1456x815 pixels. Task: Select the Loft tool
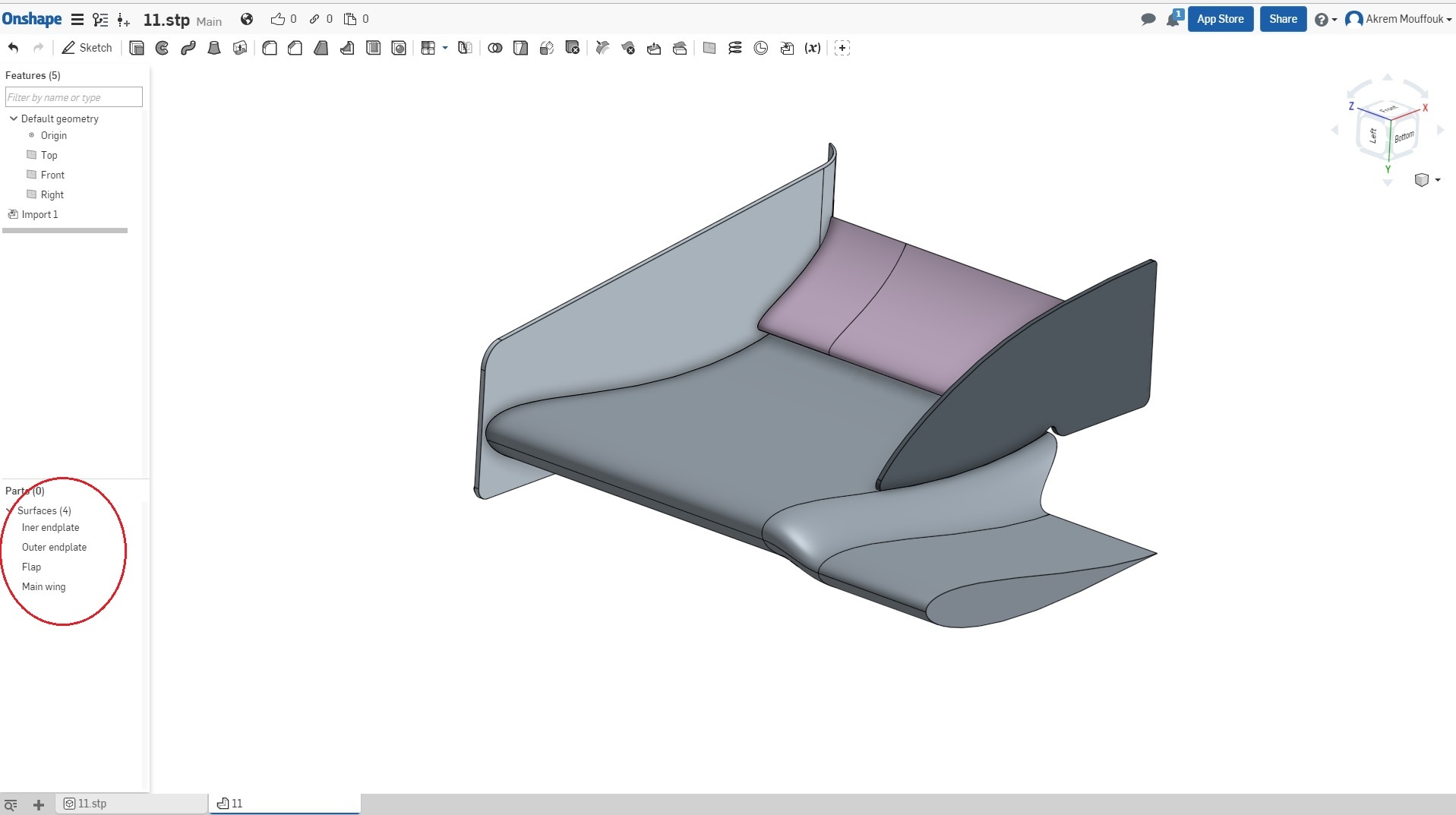tap(214, 48)
